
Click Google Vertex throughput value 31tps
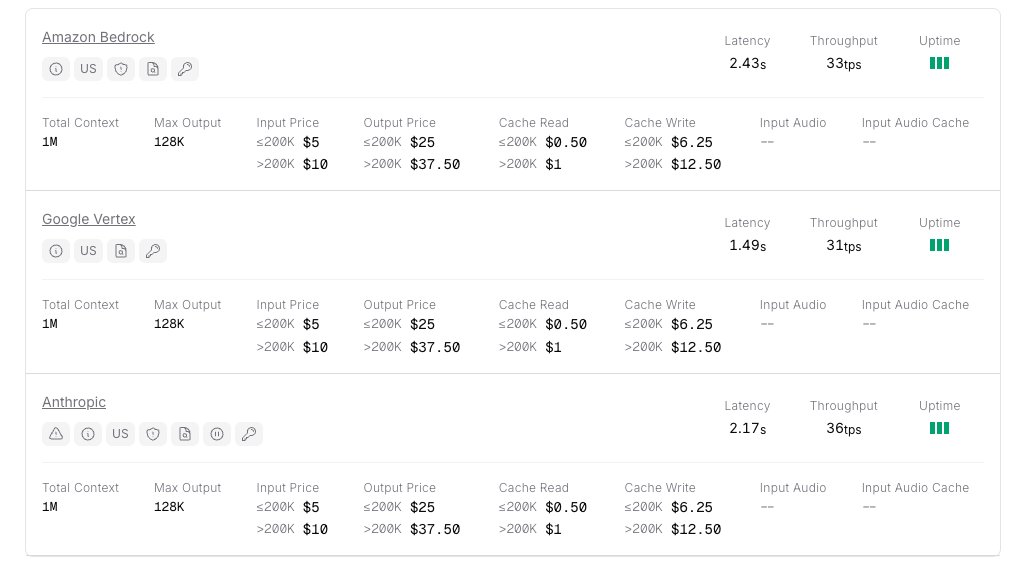pyautogui.click(x=843, y=246)
